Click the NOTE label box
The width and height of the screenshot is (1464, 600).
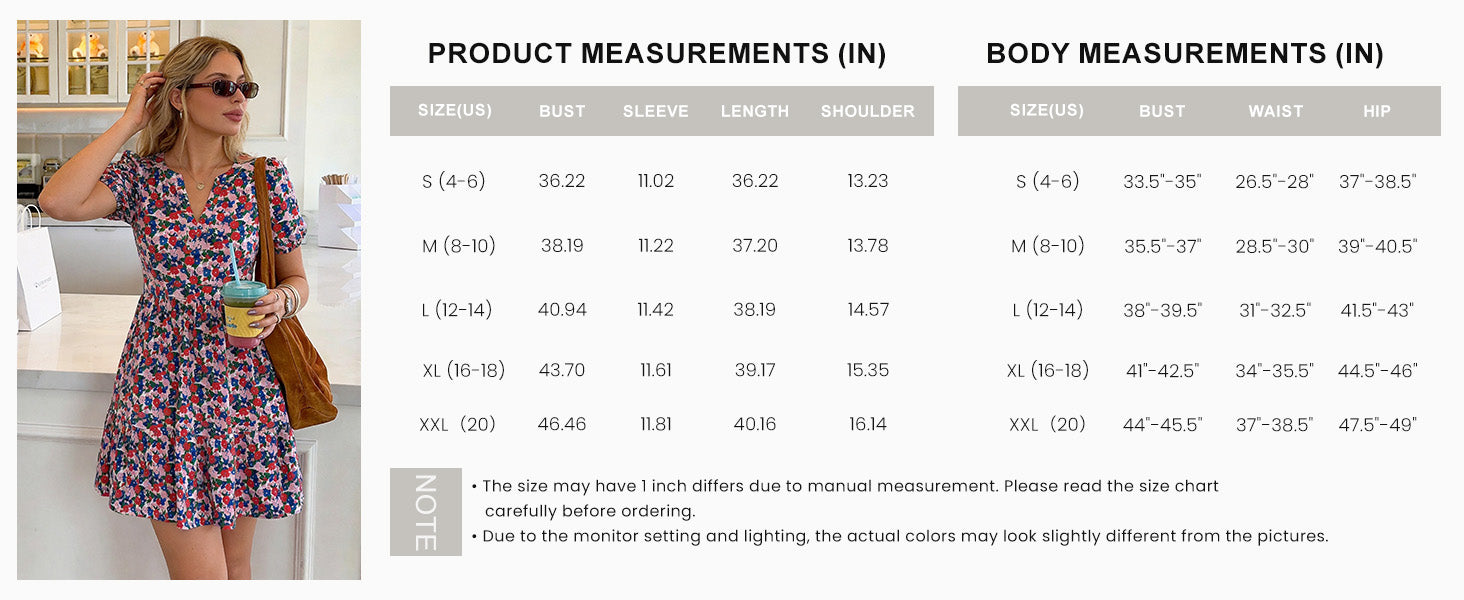(426, 512)
